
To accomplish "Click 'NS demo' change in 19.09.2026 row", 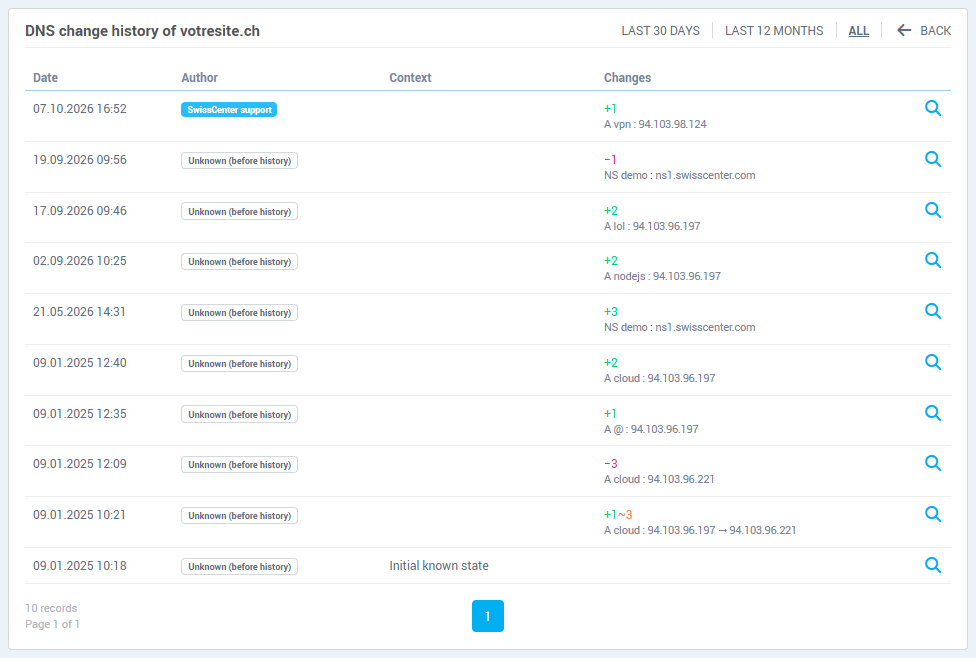I will (x=679, y=176).
